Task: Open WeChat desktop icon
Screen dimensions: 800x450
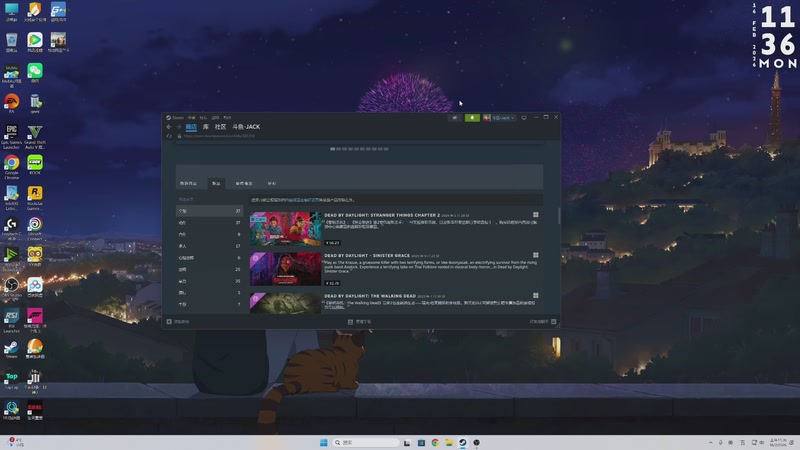Action: point(35,72)
